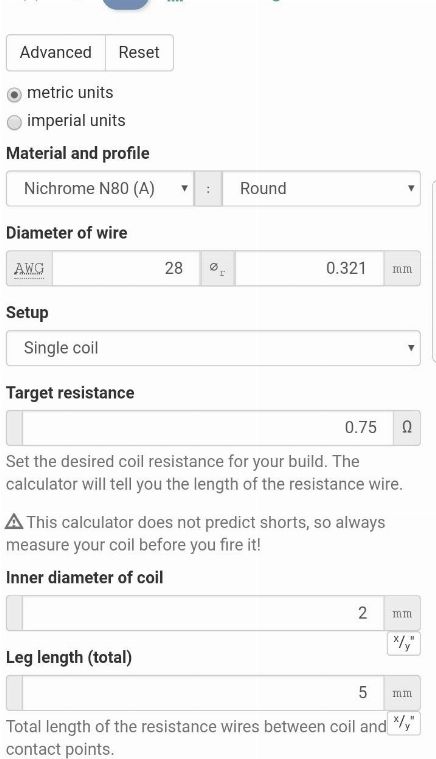Click the AWG value field showing 28
This screenshot has height=759, width=436.
pyautogui.click(x=126, y=268)
